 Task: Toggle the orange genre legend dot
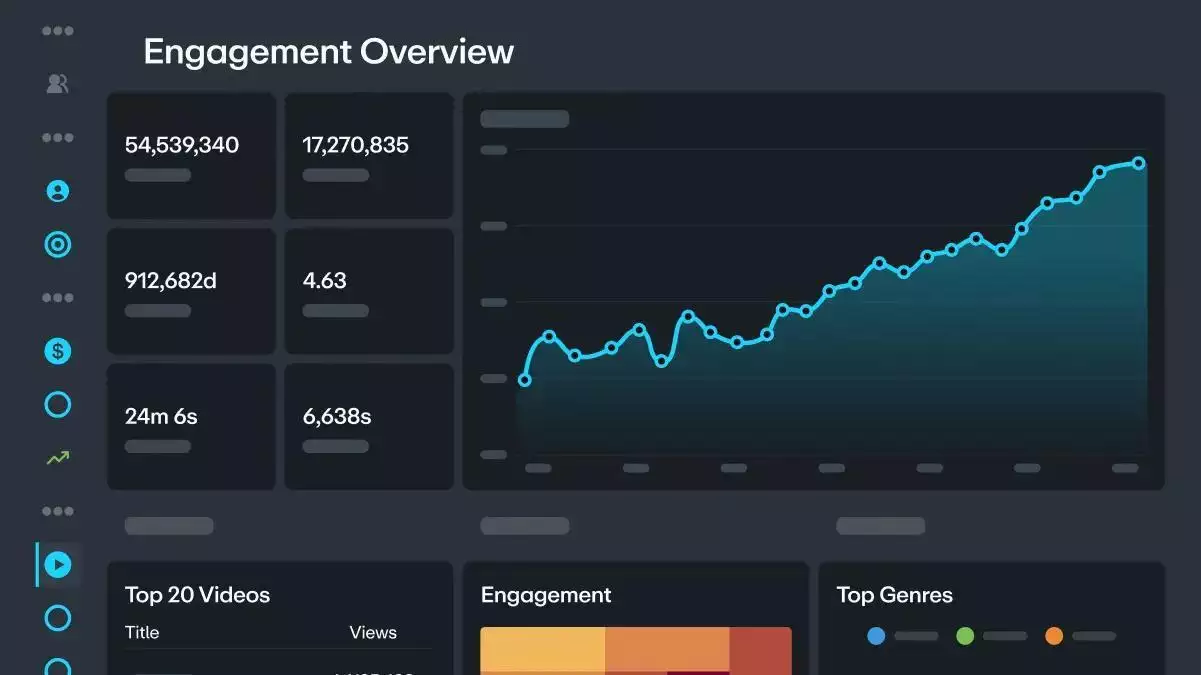click(1054, 636)
